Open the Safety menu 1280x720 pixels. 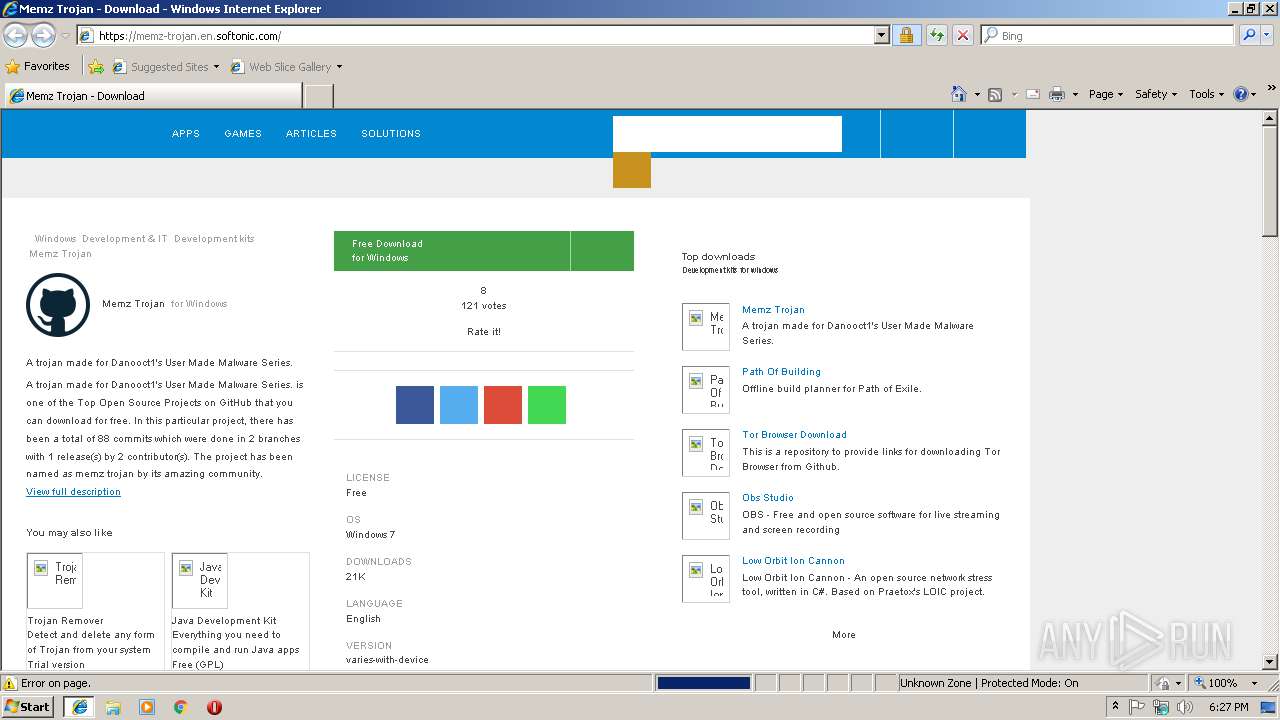1156,94
